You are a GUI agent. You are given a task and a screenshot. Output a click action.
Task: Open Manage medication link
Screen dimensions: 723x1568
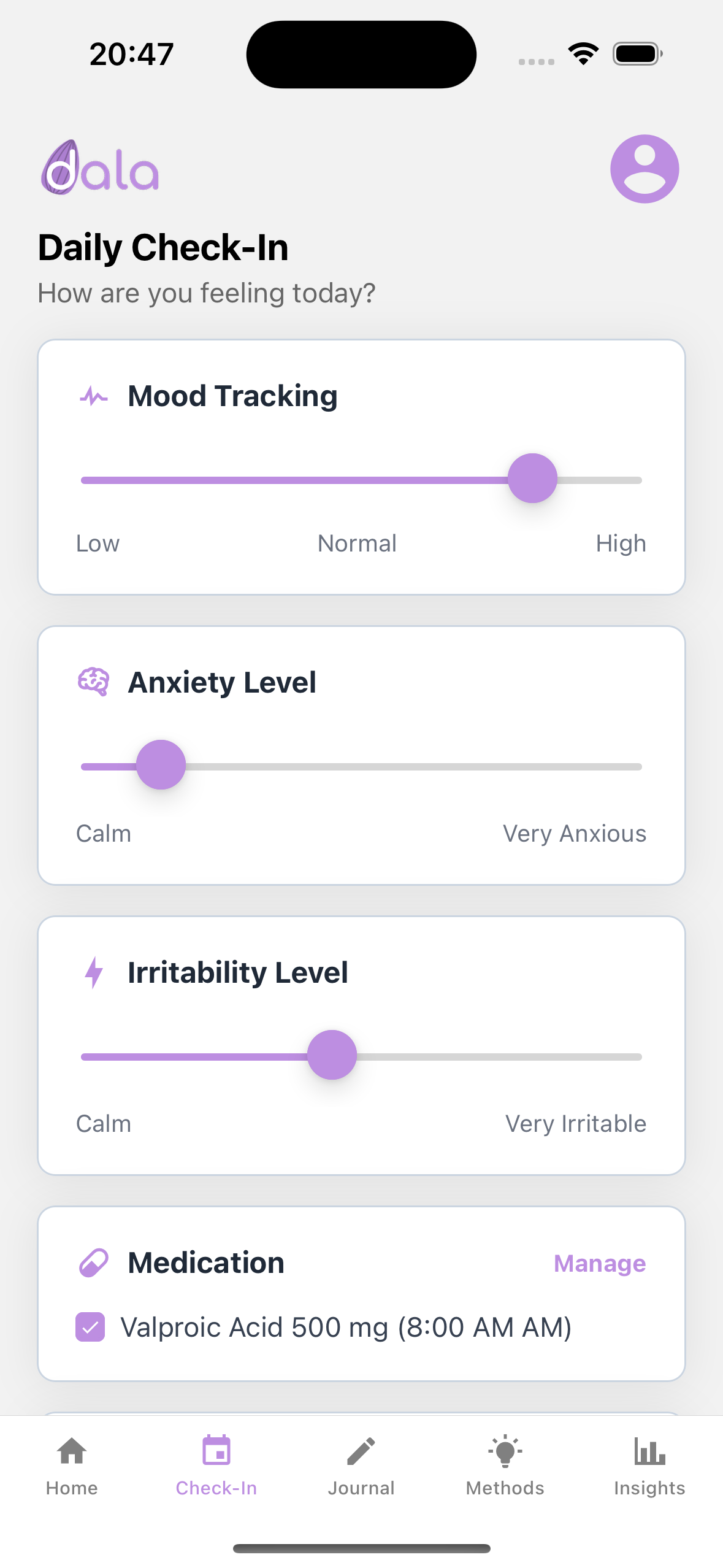click(599, 1264)
